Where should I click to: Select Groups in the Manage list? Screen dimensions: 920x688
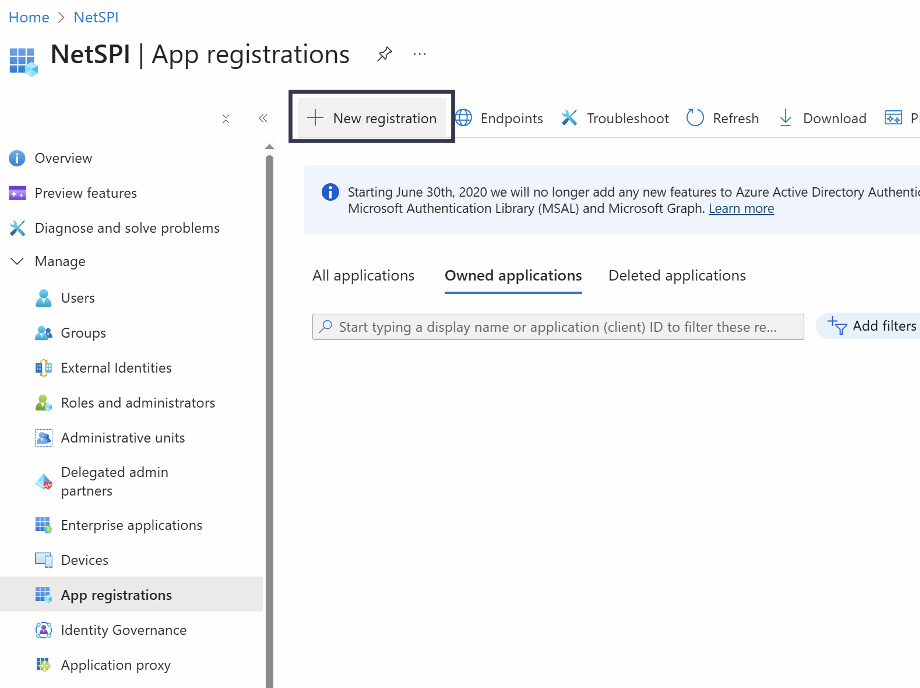131,333
